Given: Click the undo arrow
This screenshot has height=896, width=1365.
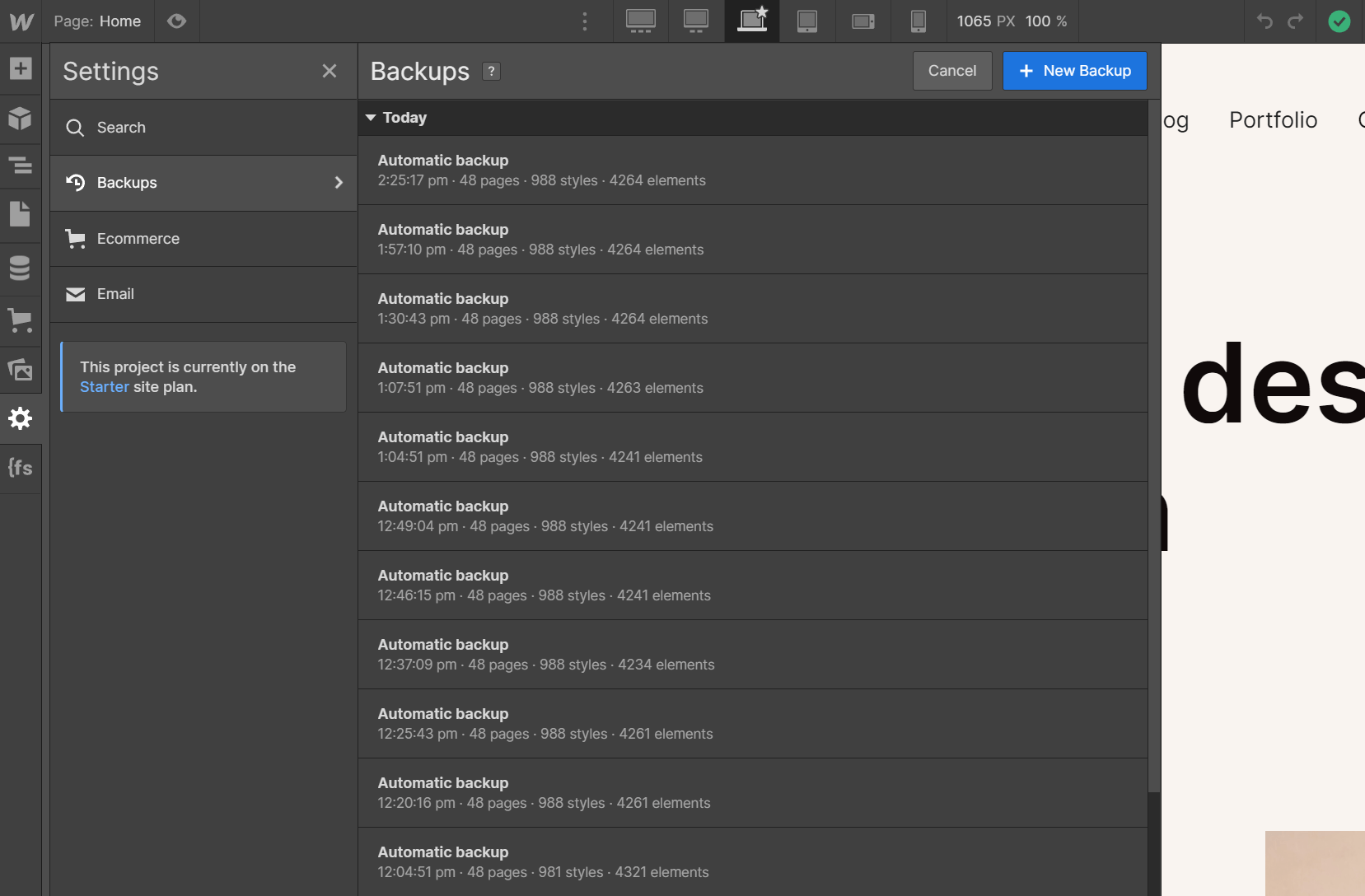Looking at the screenshot, I should click(x=1264, y=21).
